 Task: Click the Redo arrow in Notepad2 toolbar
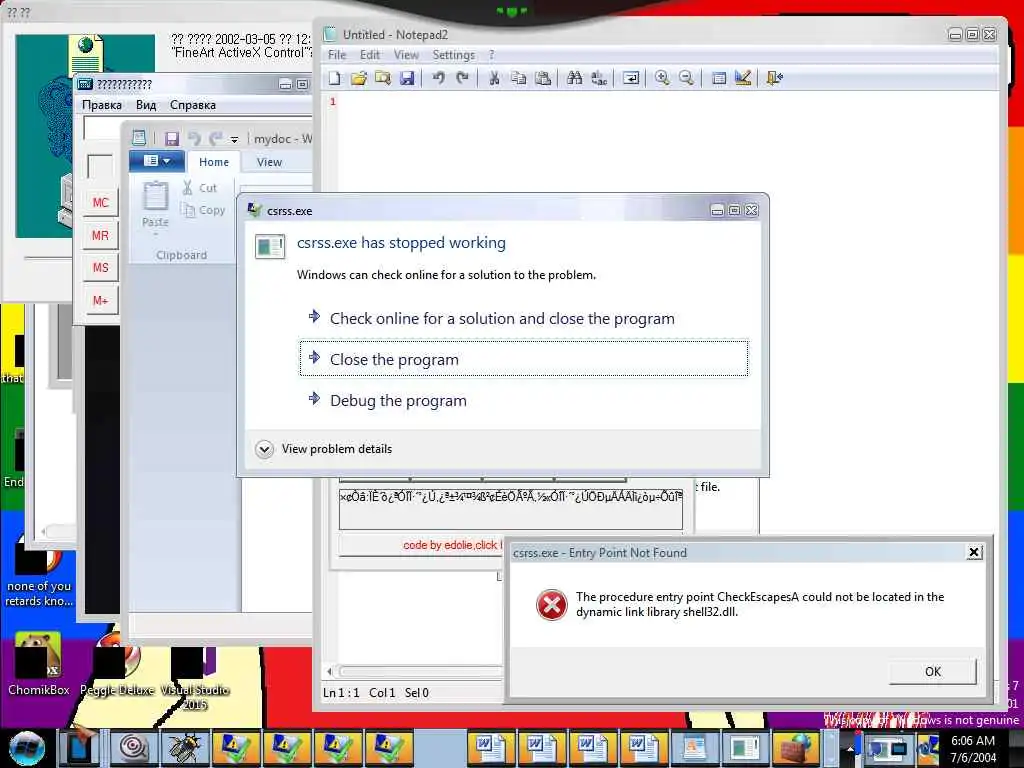[x=462, y=78]
